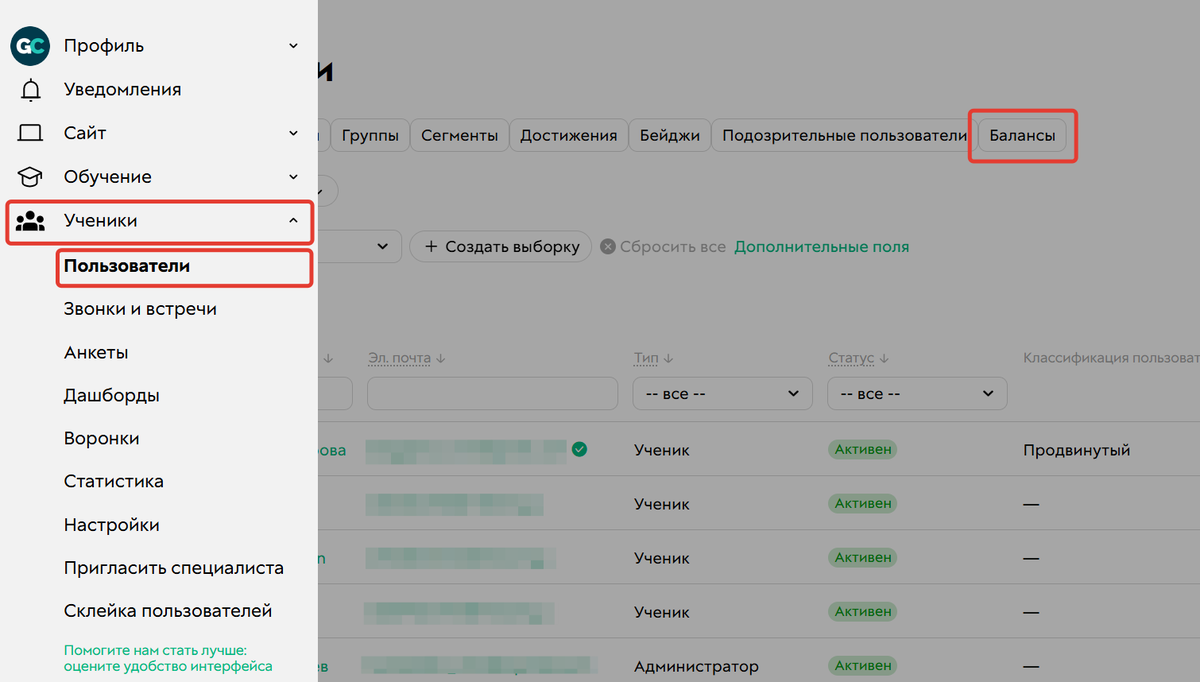Click the green verified email checkmark
The width and height of the screenshot is (1200, 682).
click(579, 450)
